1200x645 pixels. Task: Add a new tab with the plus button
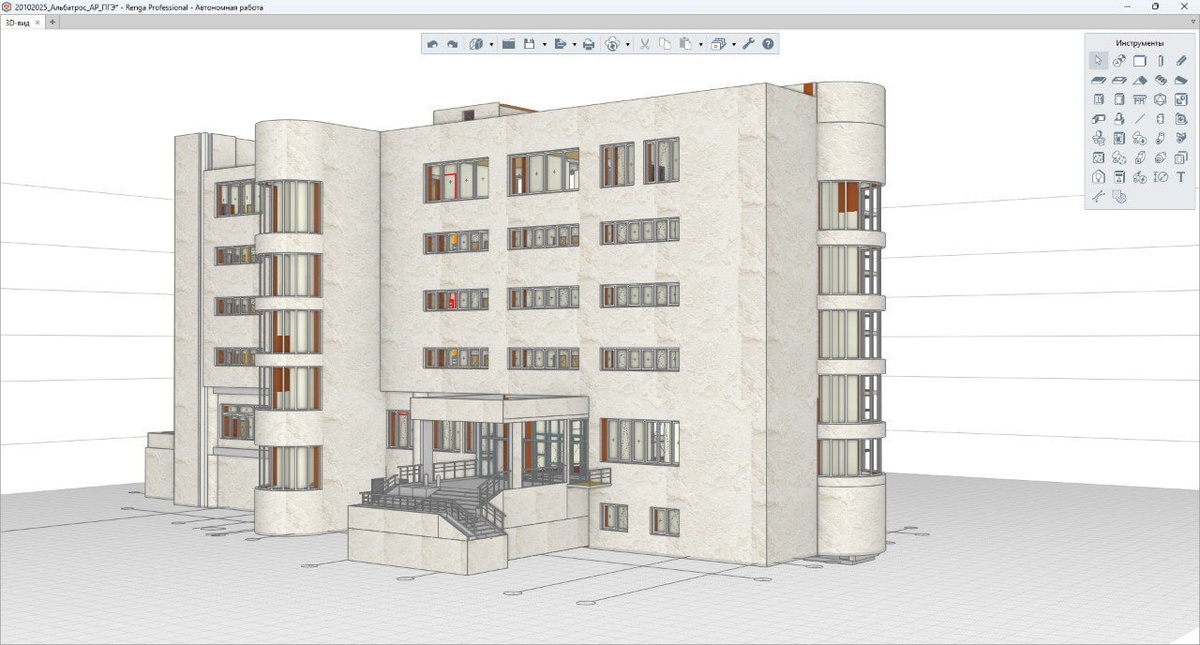click(x=53, y=22)
